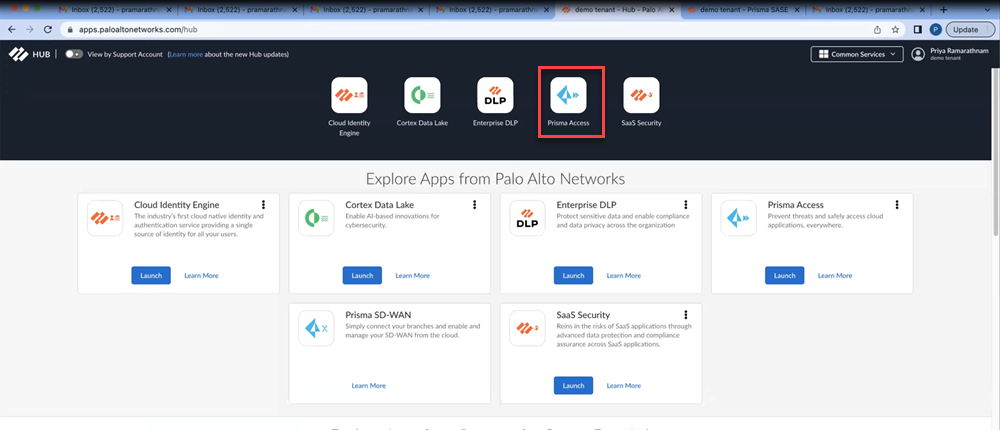The height and width of the screenshot is (430, 1000).
Task: Open Prisma Access icon in top bar
Action: (x=568, y=95)
